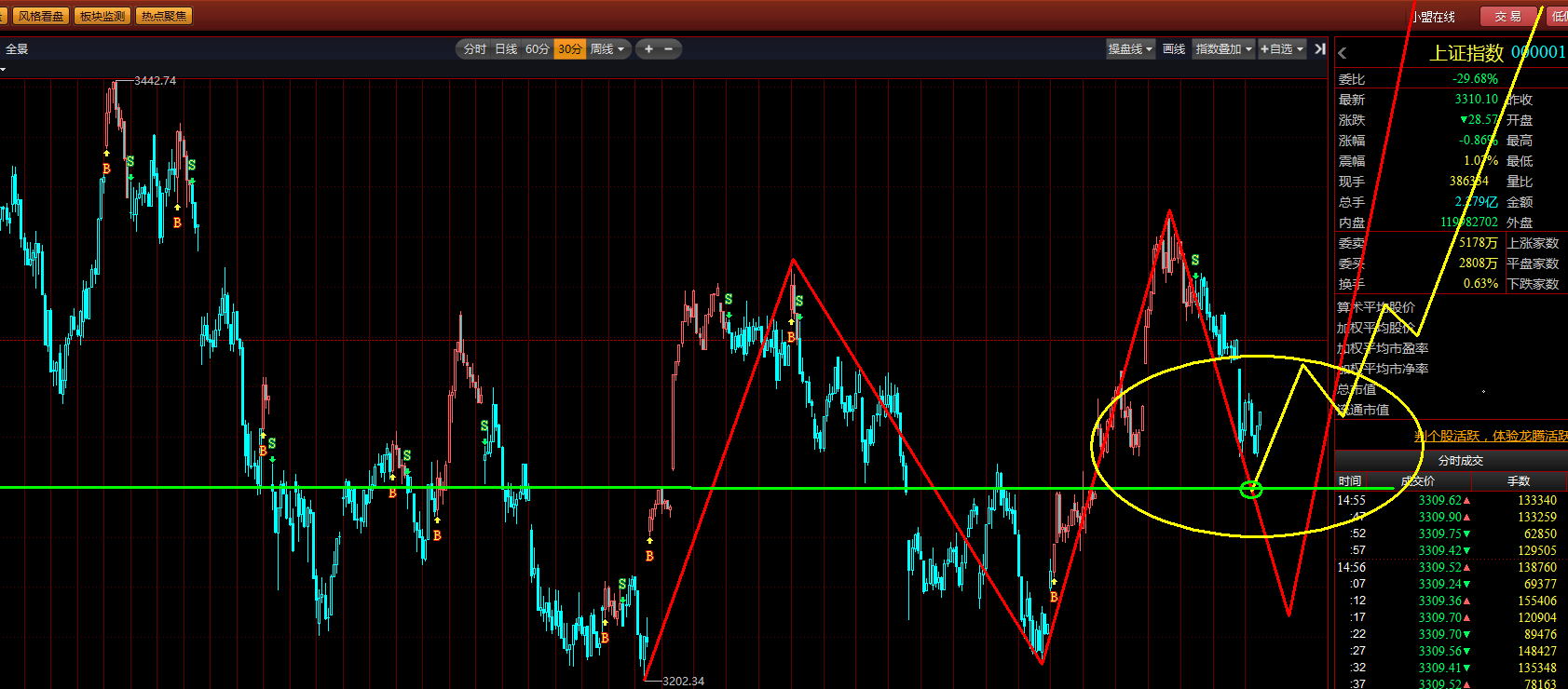Collapse side panel with arrow-bar icon
1568x689 pixels.
click(x=1320, y=49)
